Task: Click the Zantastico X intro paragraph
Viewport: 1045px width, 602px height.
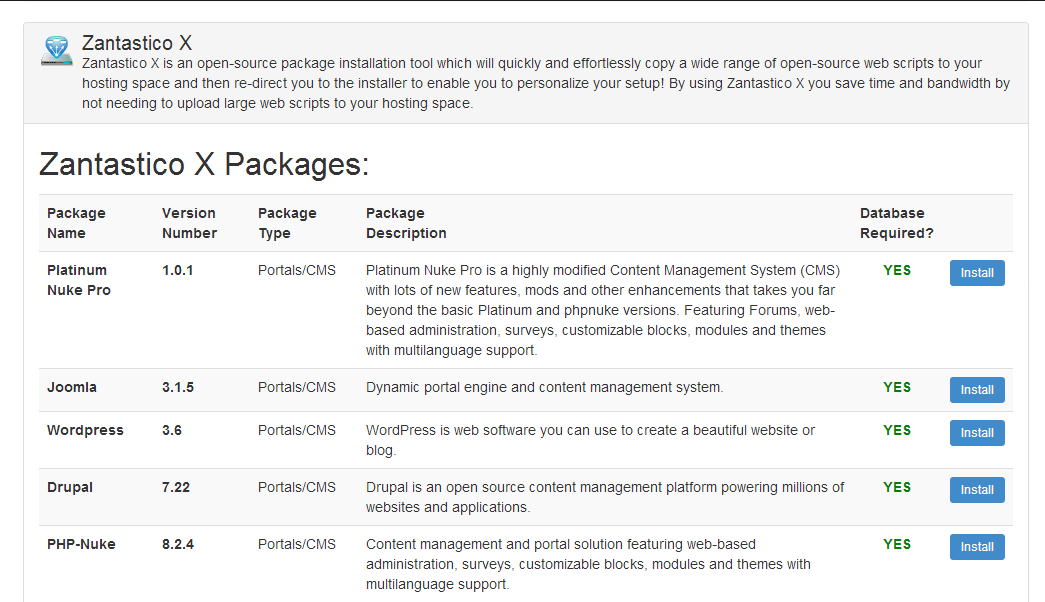Action: click(x=546, y=83)
